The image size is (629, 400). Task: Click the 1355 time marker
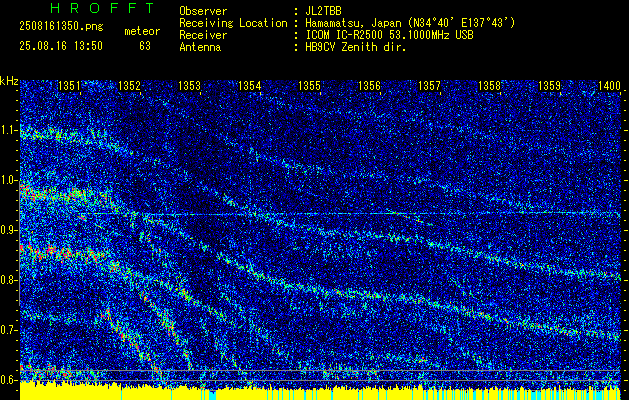(309, 85)
